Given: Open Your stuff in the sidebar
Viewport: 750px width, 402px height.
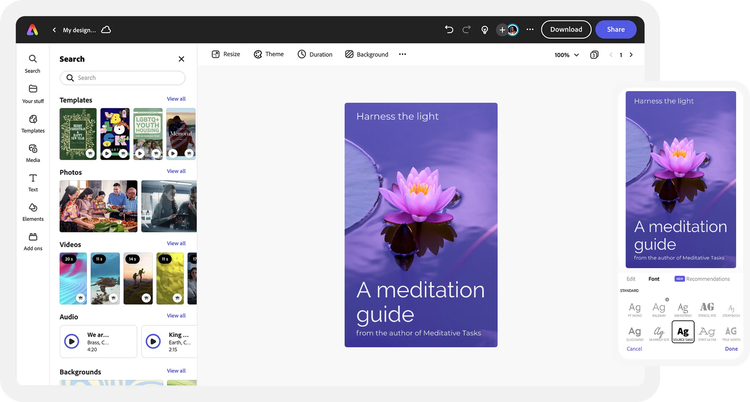Looking at the screenshot, I should click(33, 94).
